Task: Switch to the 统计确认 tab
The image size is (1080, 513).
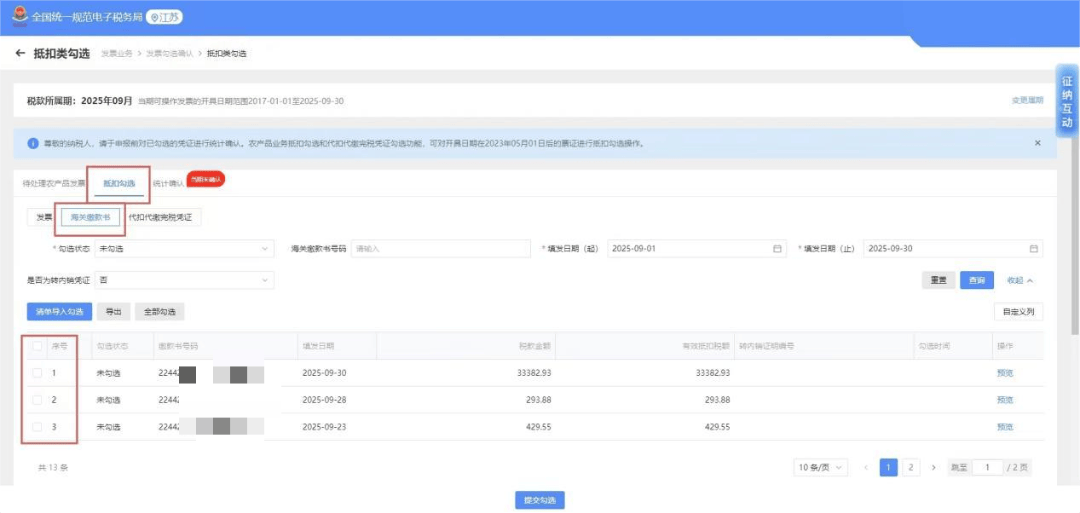Action: (x=167, y=183)
